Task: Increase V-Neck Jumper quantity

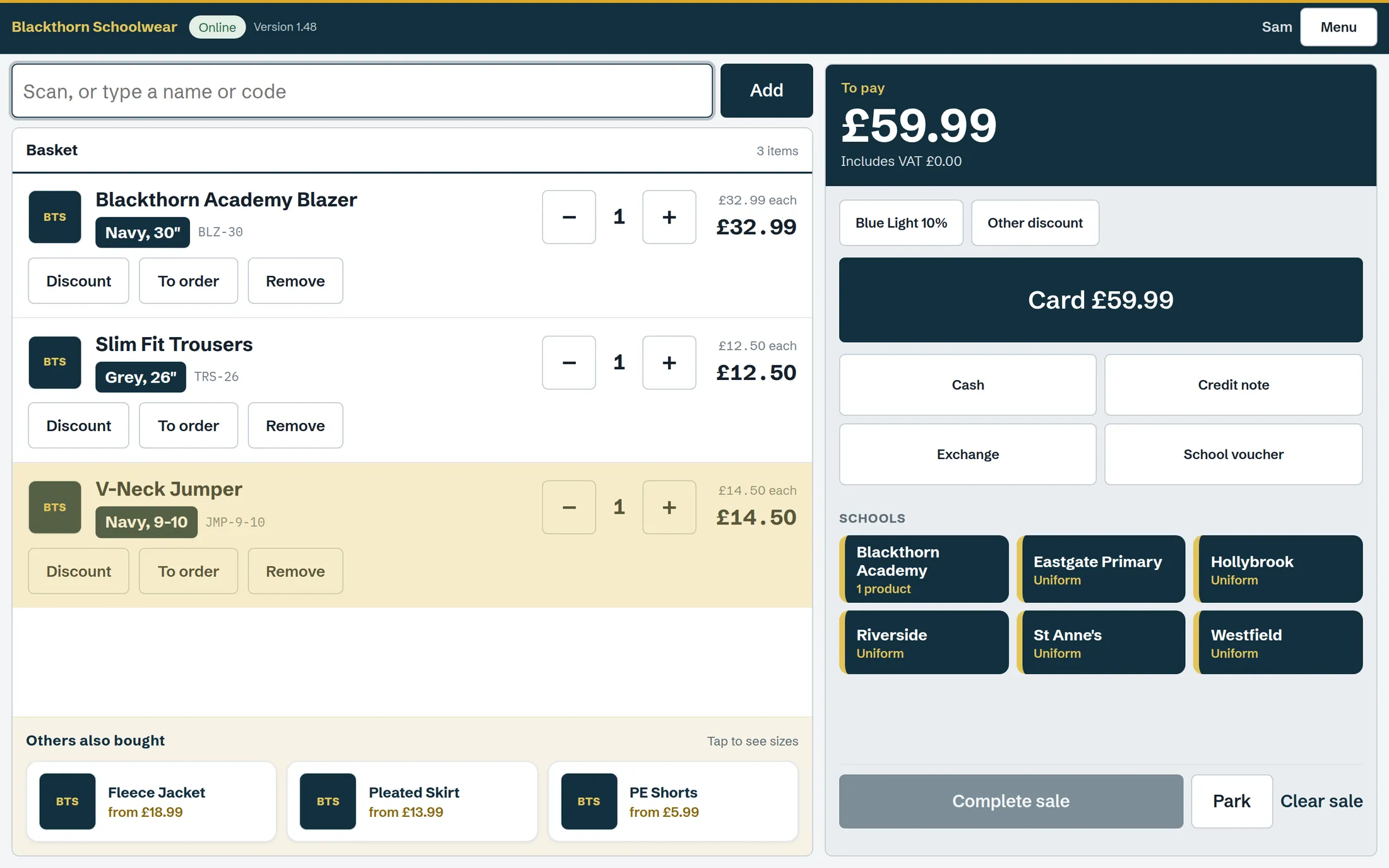Action: coord(669,508)
